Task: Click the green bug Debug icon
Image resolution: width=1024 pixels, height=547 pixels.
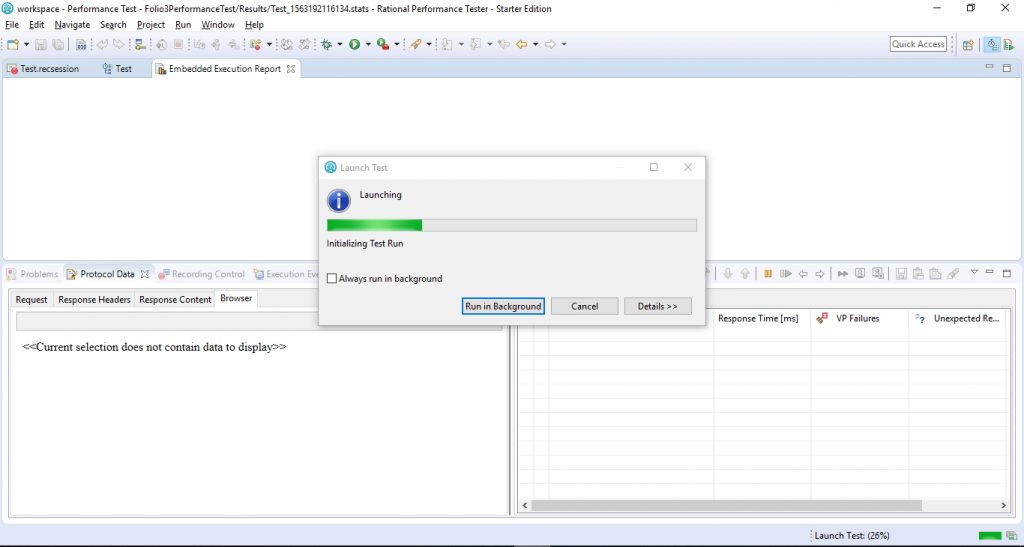Action: coord(327,44)
